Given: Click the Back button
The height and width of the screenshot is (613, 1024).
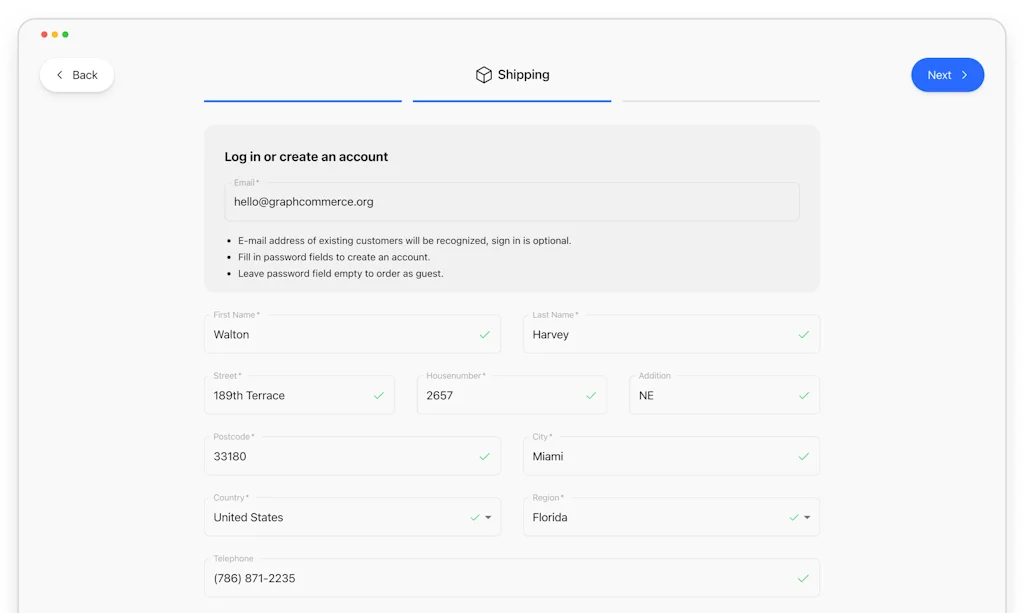Looking at the screenshot, I should [x=76, y=74].
